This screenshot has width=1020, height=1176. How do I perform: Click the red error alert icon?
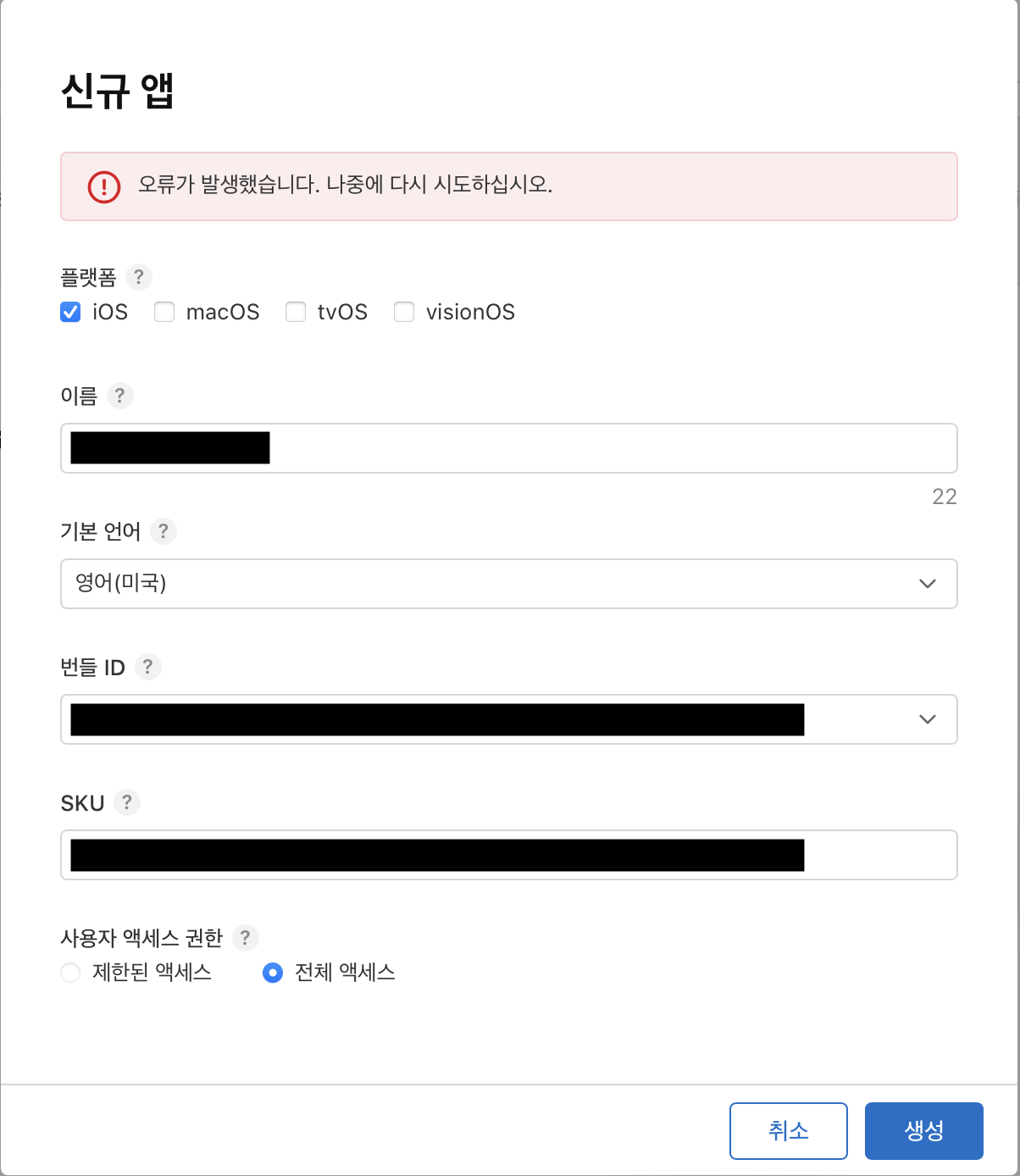104,186
